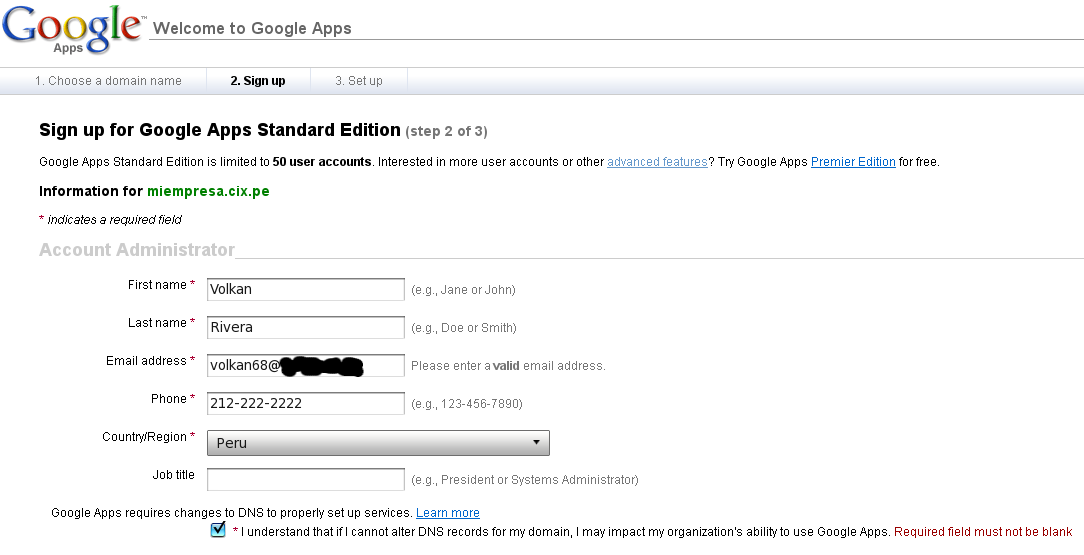Click the Please enter a valid email address hint
The width and height of the screenshot is (1084, 555).
[x=508, y=366]
